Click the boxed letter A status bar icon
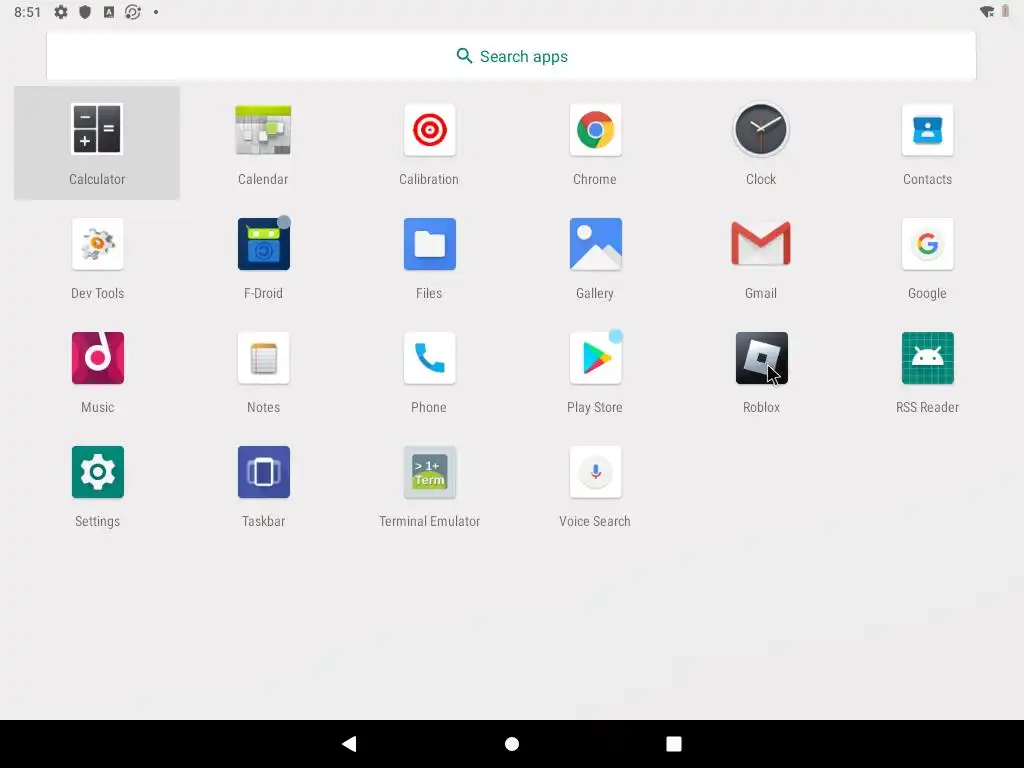Screen dimensions: 1024x768 109,12
